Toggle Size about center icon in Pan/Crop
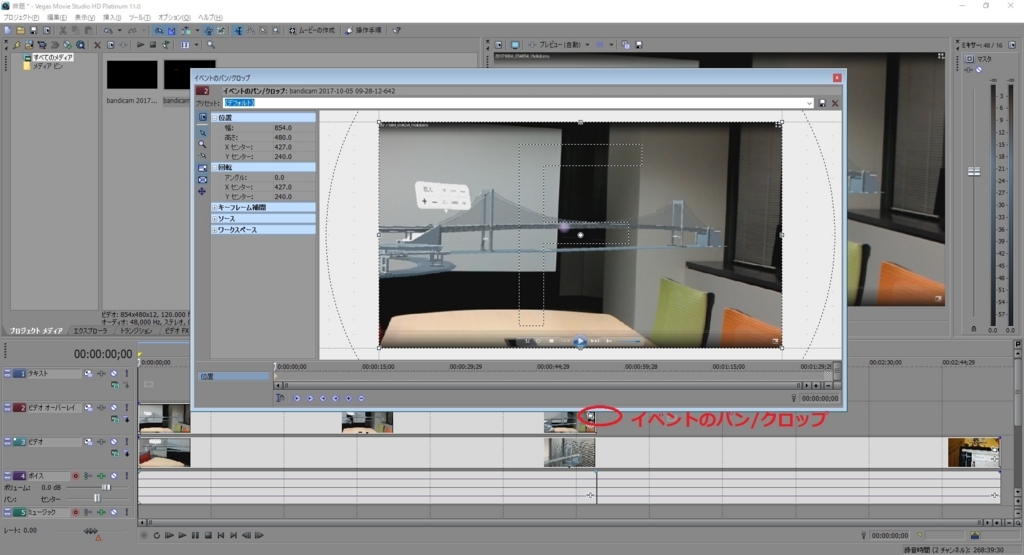1024x555 pixels. coord(202,180)
